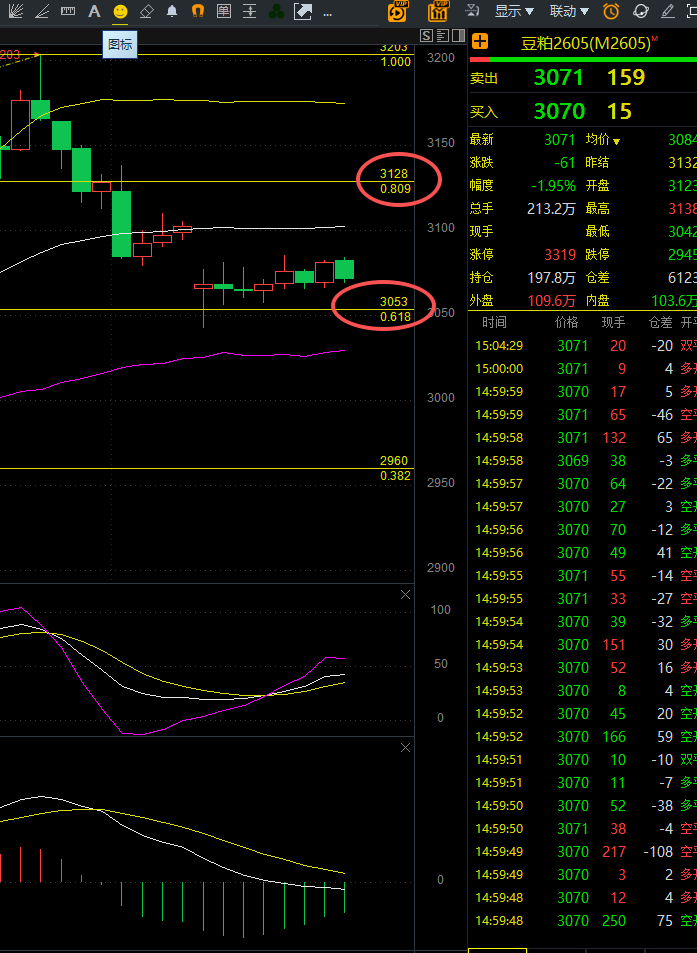
Task: Select the 0.809 Fibonacci level label 3128
Action: point(394,174)
